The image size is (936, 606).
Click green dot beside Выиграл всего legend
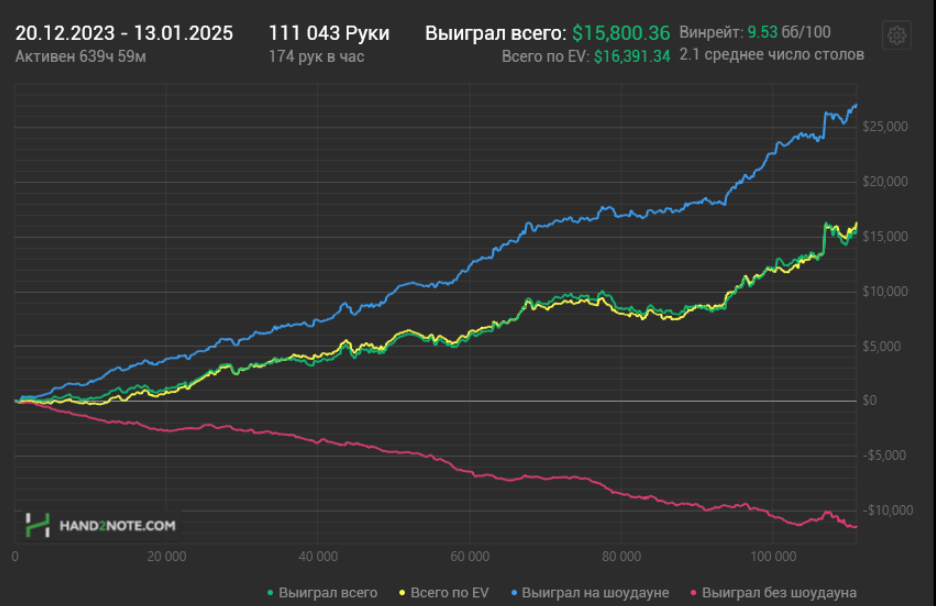(271, 593)
